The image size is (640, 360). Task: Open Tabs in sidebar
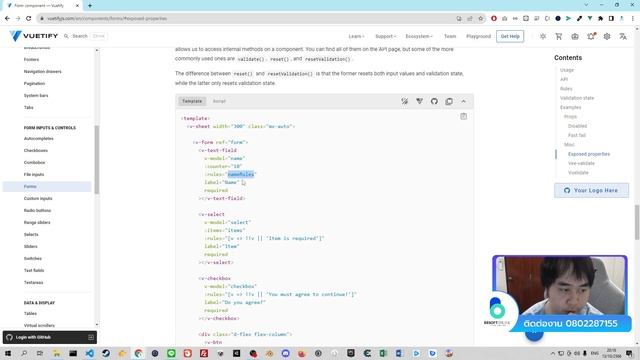(x=29, y=107)
